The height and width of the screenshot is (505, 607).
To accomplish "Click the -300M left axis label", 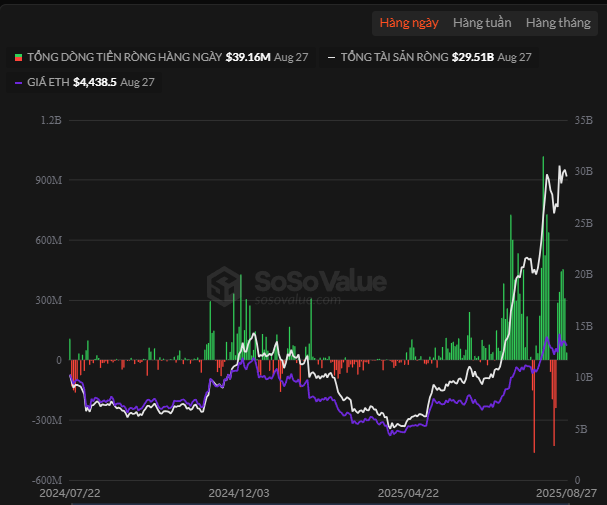I will coord(47,420).
